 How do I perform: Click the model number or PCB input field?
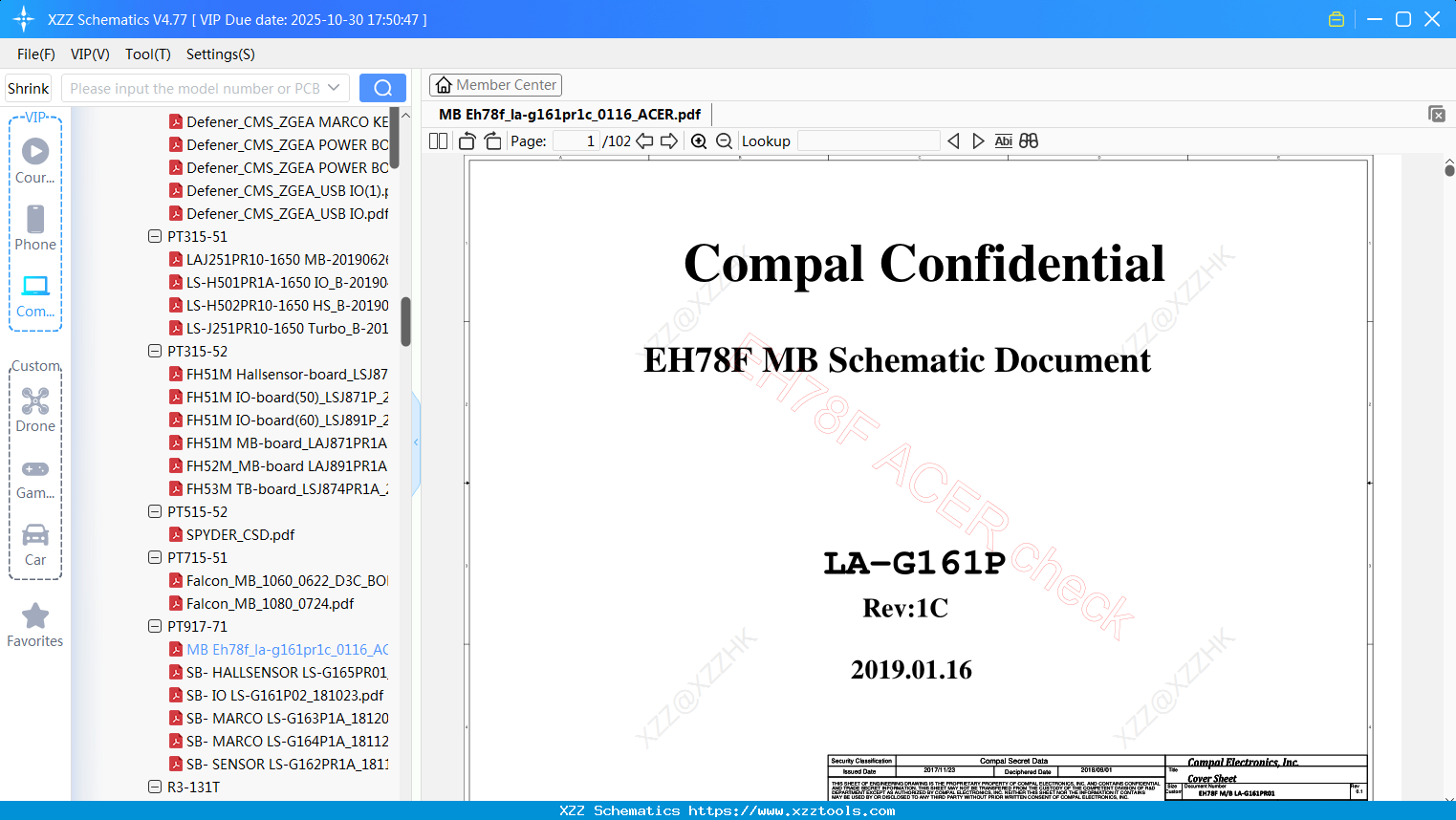195,88
